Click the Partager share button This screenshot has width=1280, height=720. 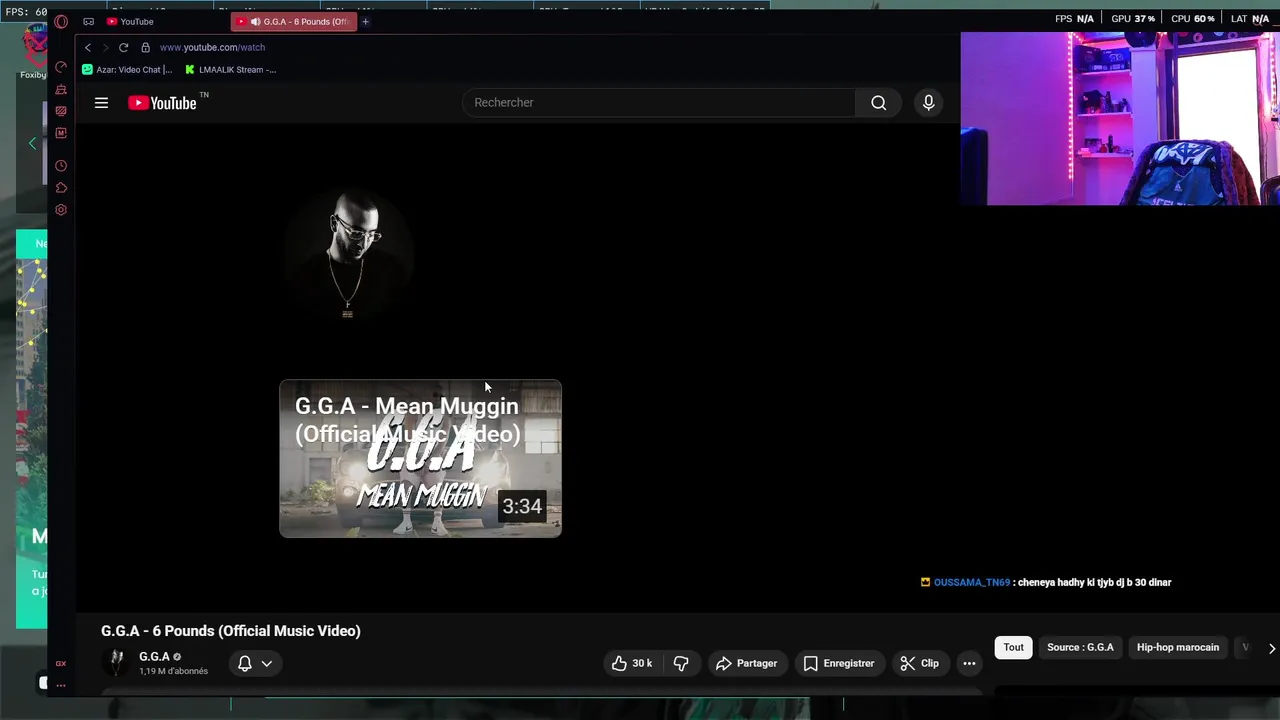point(747,663)
